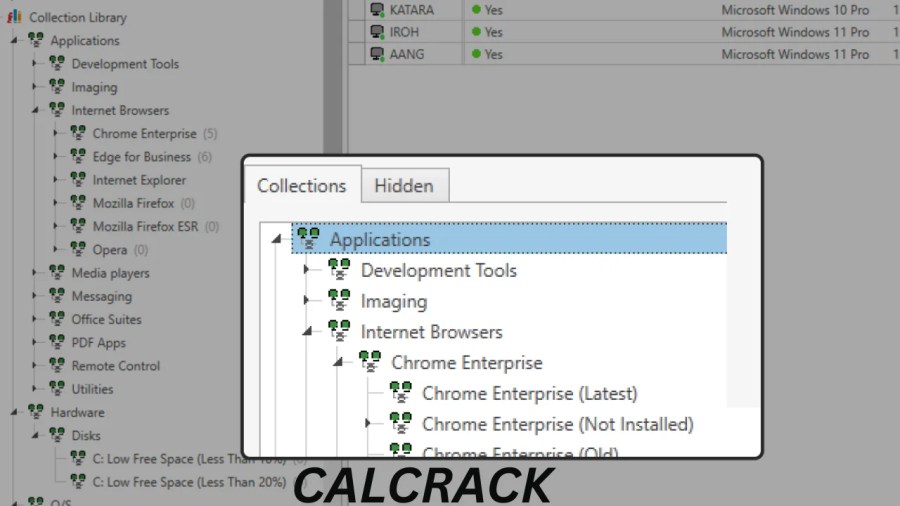The image size is (900, 506).
Task: Click the AANG computer icon
Action: [x=377, y=54]
